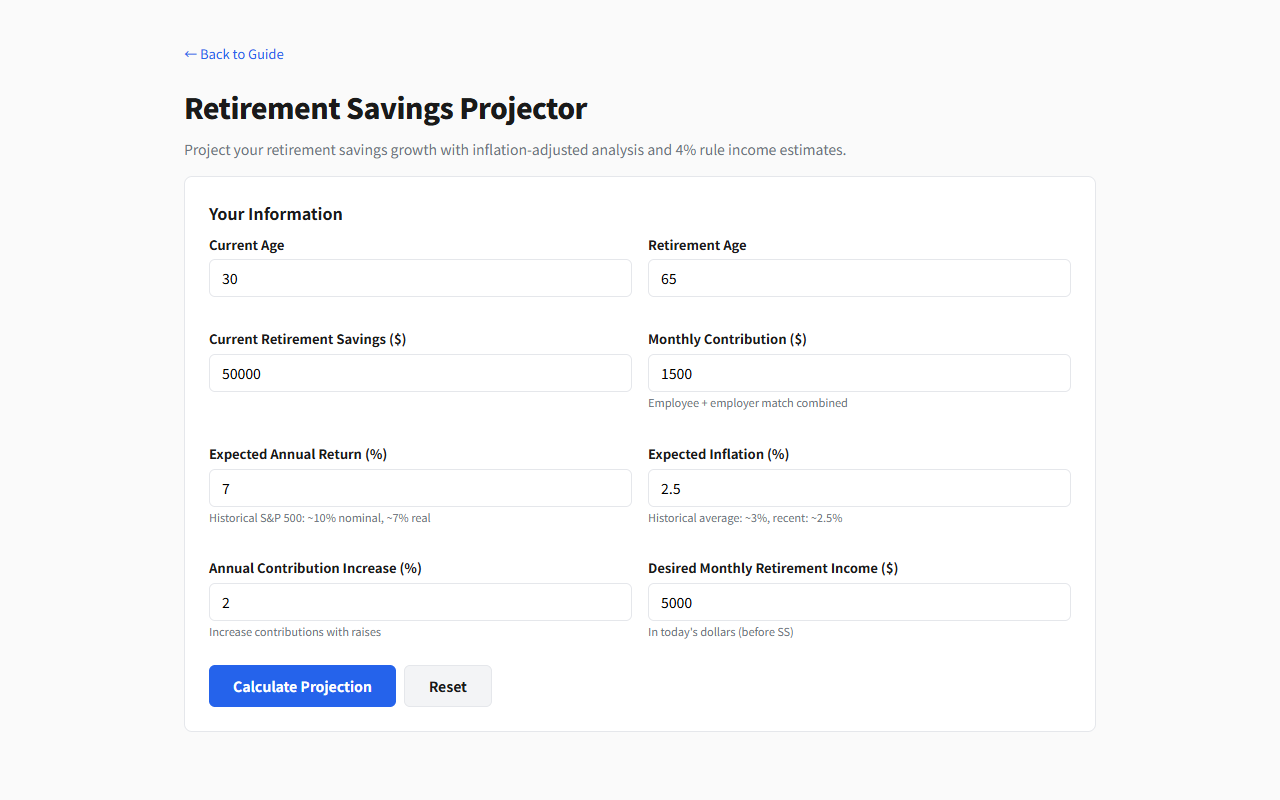This screenshot has width=1280, height=800.
Task: Click the Desired Monthly Retirement Income field
Action: (x=859, y=602)
